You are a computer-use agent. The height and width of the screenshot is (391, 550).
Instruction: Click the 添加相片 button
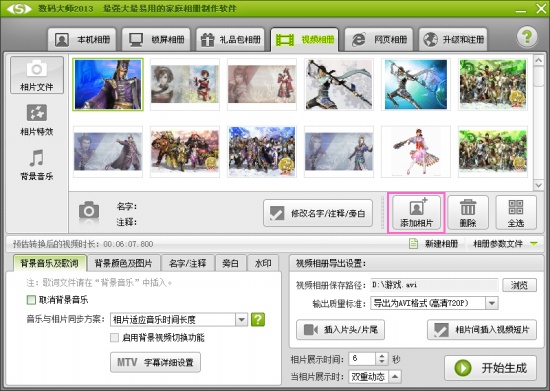416,213
